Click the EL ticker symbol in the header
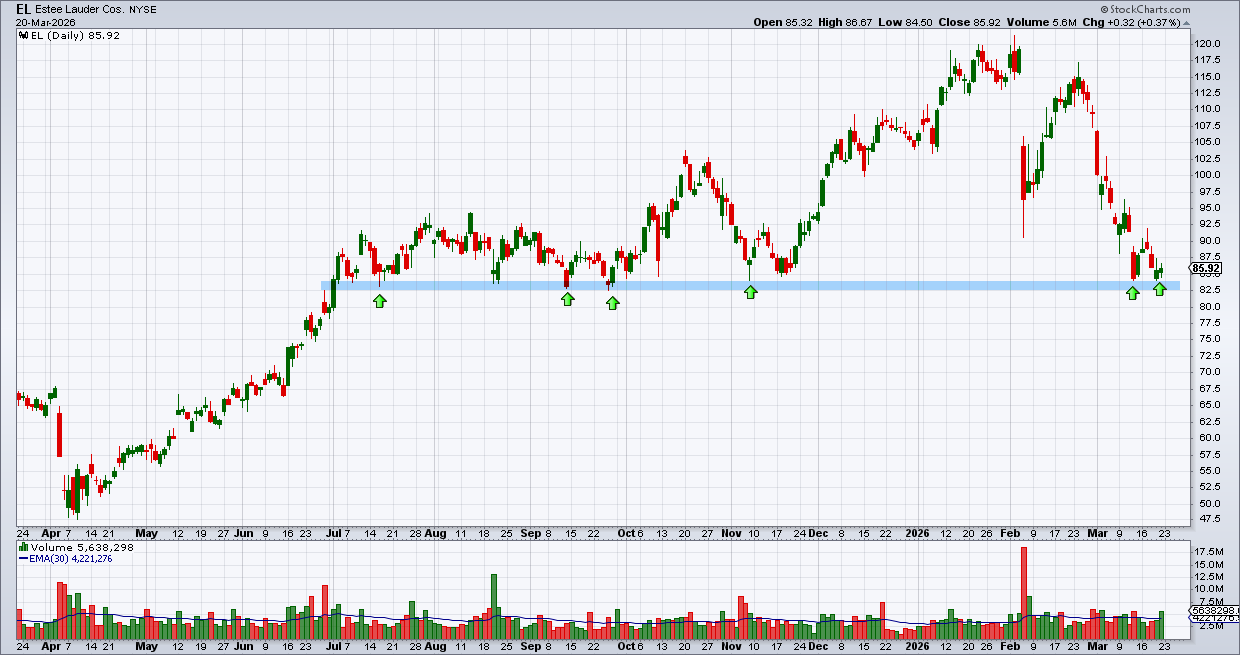This screenshot has width=1240, height=655. [23, 9]
